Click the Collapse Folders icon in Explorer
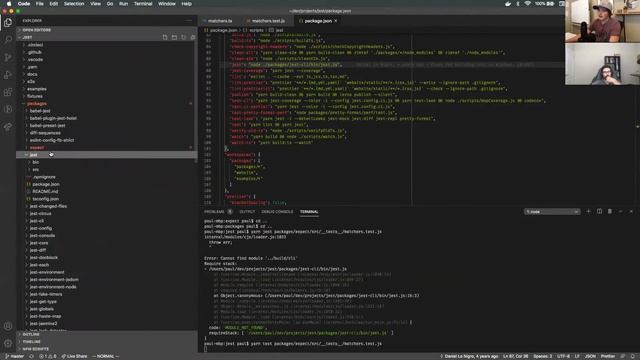The height and width of the screenshot is (360, 640). click(193, 37)
